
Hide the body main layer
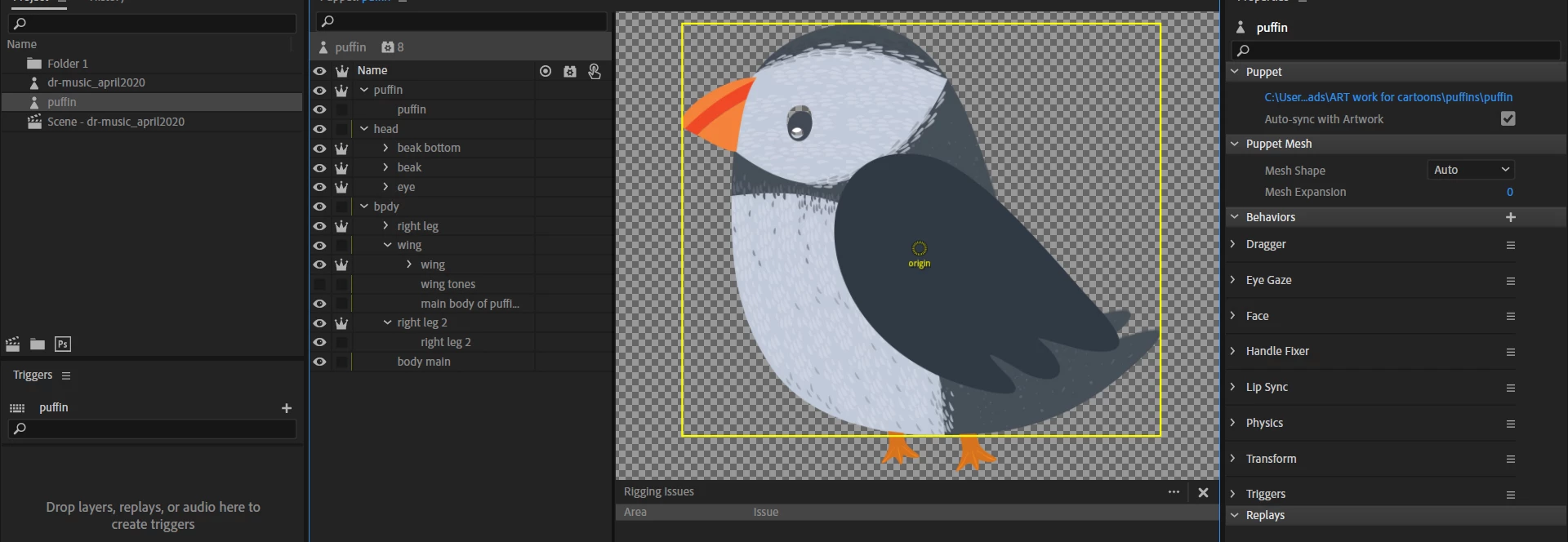(319, 362)
